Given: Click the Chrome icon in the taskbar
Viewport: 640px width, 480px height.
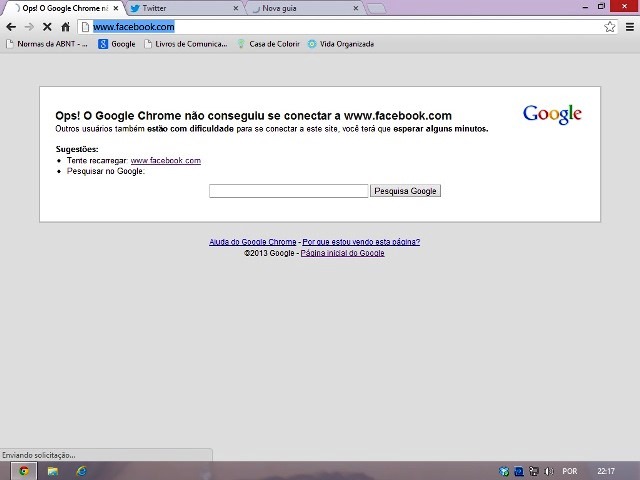Looking at the screenshot, I should 24,471.
